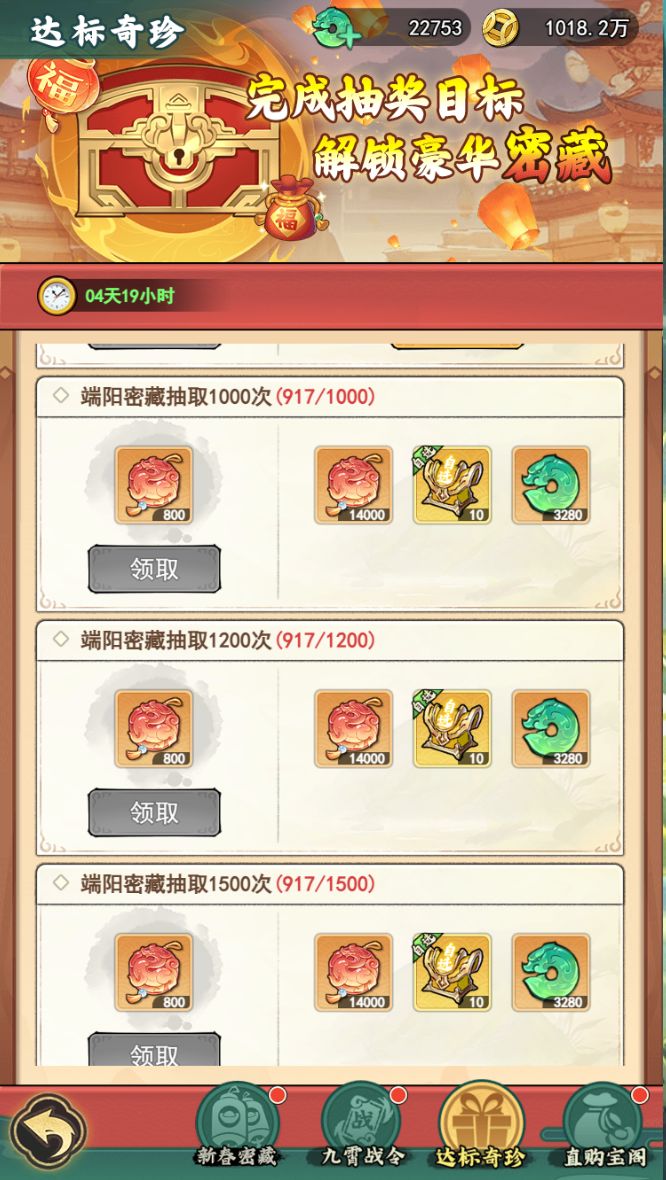Viewport: 666px width, 1180px height.
Task: Claim the 1500次 draw reward via 领取
Action: coord(154,1050)
